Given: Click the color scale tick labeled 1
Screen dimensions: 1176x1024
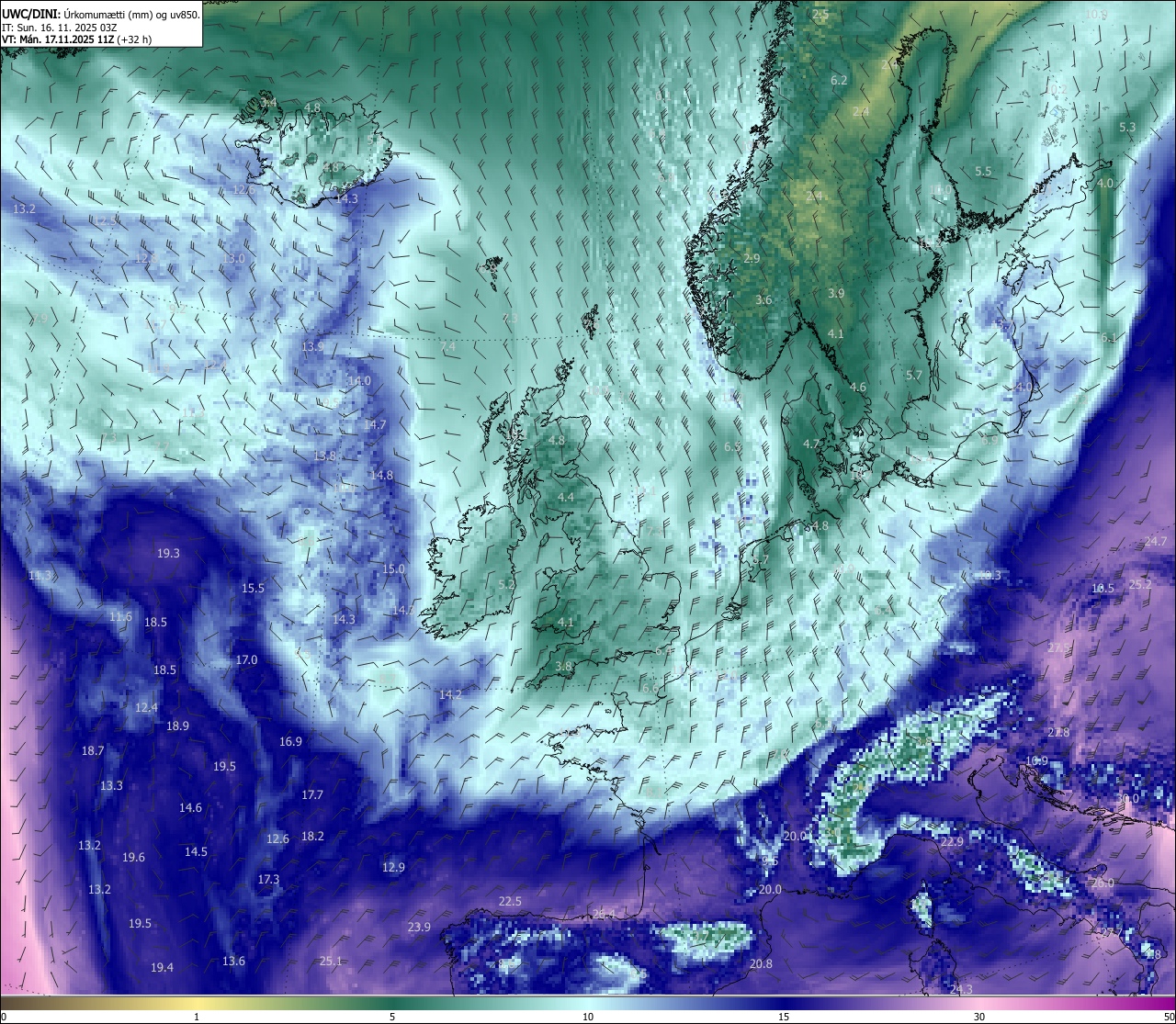Looking at the screenshot, I should pyautogui.click(x=197, y=1016).
